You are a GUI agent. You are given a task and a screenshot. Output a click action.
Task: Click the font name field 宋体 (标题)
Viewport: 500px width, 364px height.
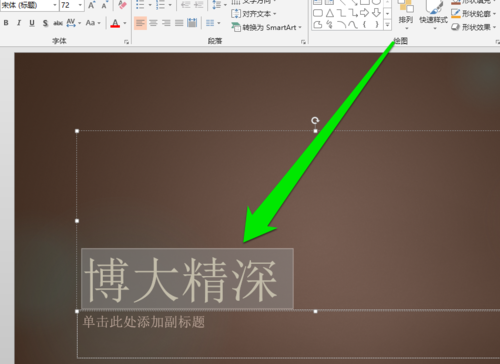(x=26, y=5)
